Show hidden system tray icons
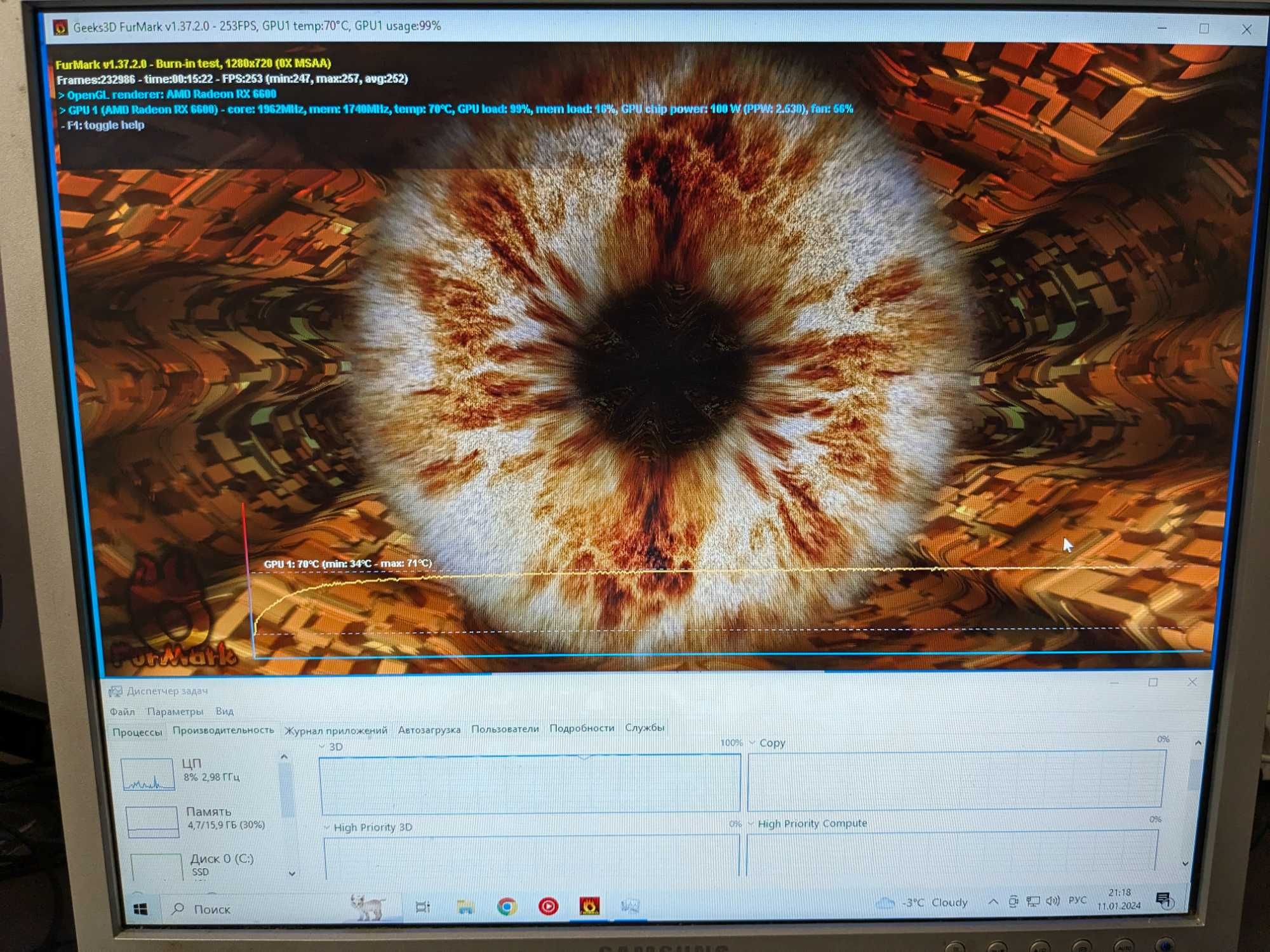Viewport: 1270px width, 952px height. pyautogui.click(x=993, y=901)
